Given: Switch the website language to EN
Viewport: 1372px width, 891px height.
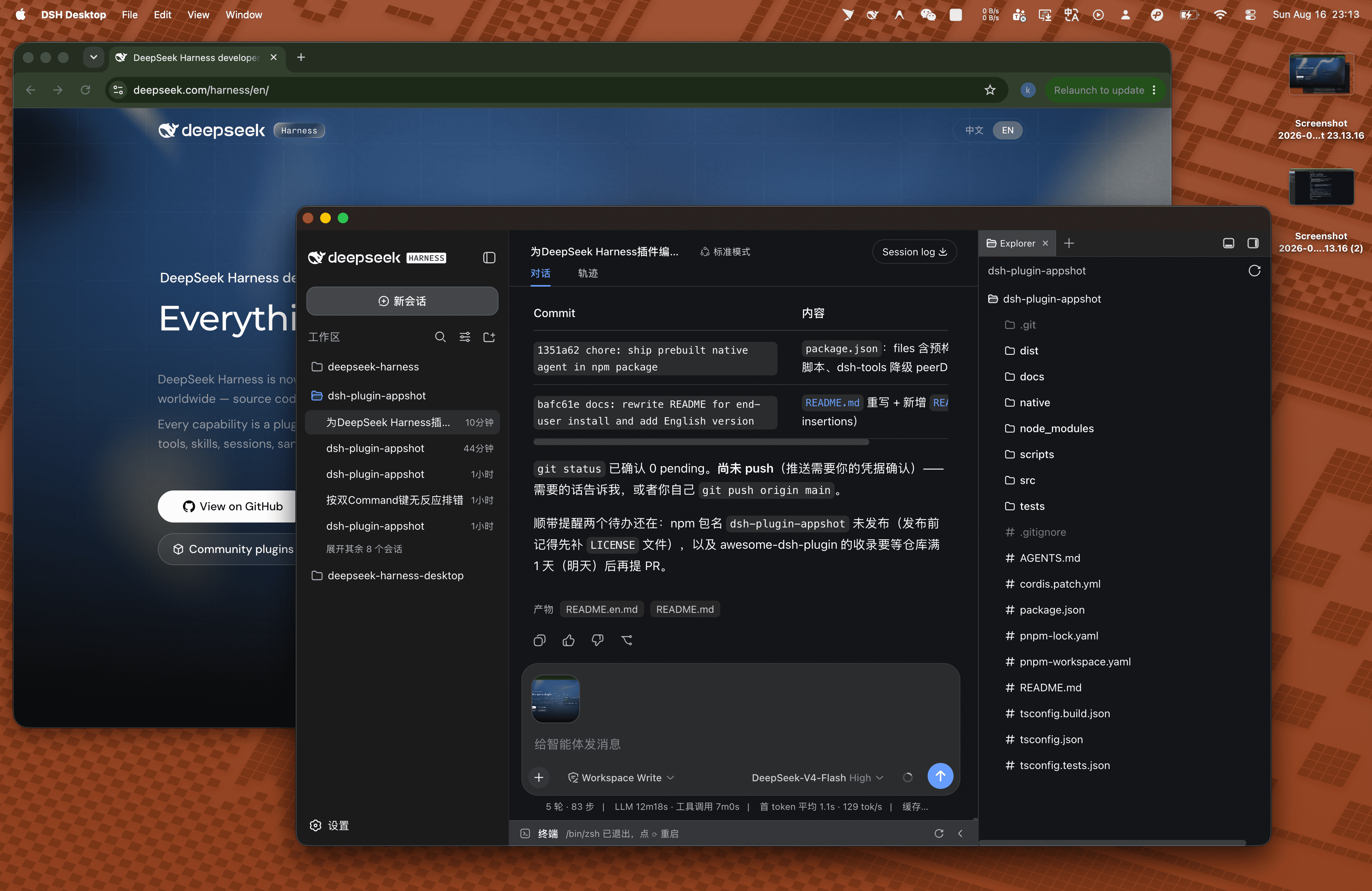Looking at the screenshot, I should coord(1007,130).
